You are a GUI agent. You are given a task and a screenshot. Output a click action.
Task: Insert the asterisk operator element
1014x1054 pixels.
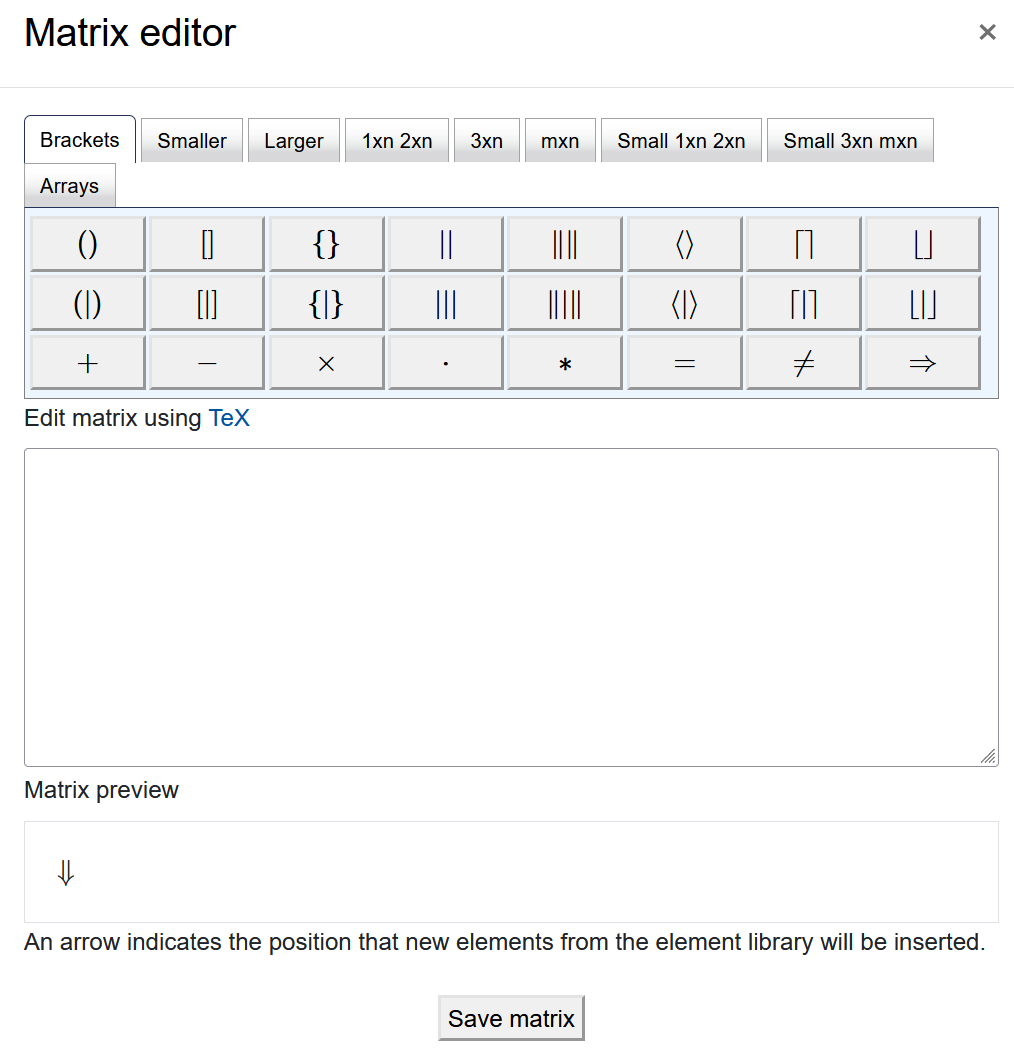point(564,362)
